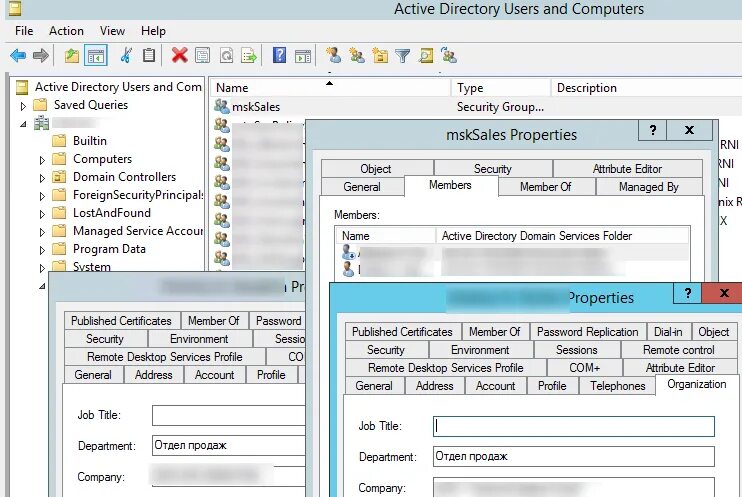Click Help button on mskSales Properties title bar
The width and height of the screenshot is (742, 497).
653,130
